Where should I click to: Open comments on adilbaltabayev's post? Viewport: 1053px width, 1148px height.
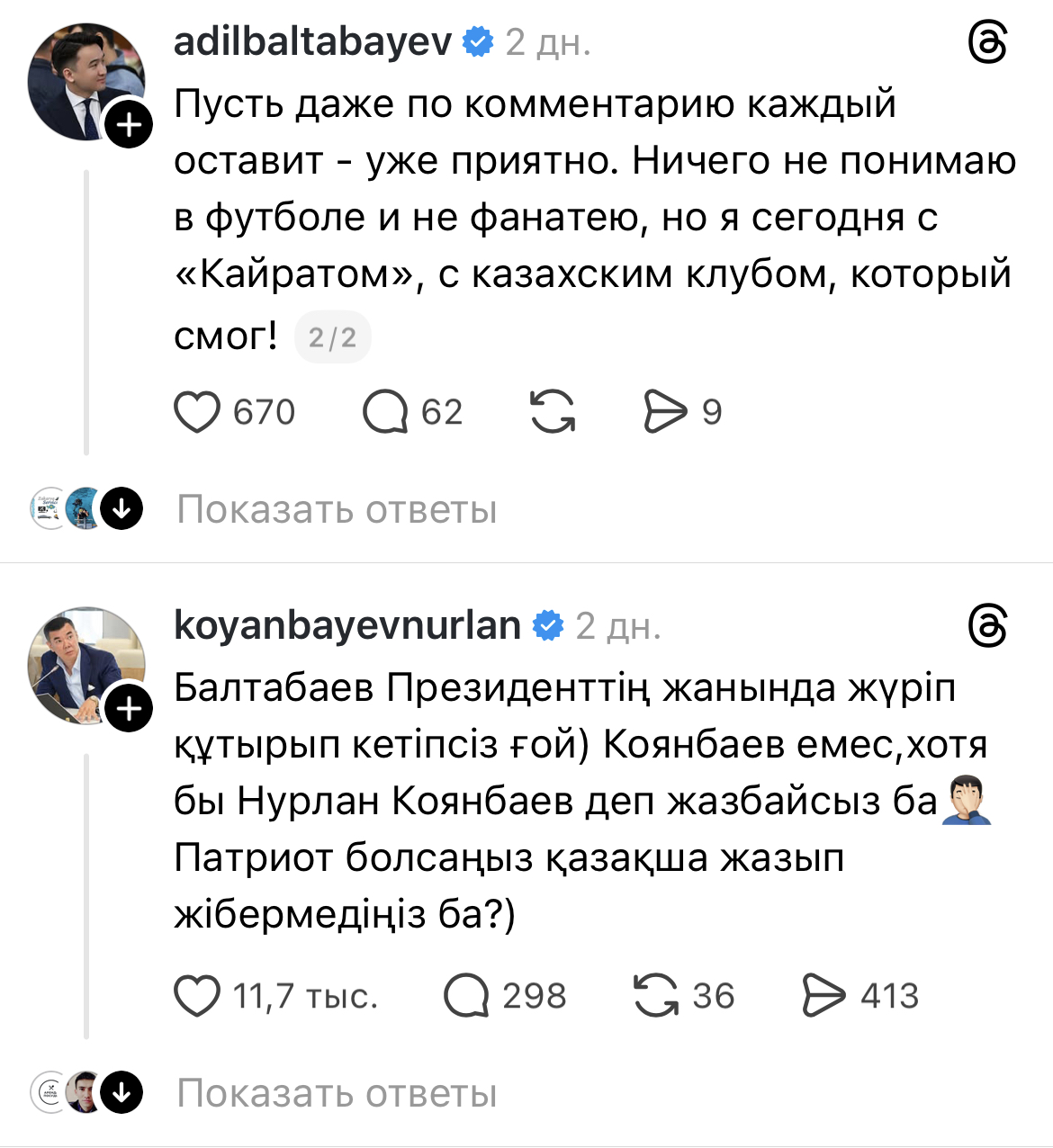(385, 412)
